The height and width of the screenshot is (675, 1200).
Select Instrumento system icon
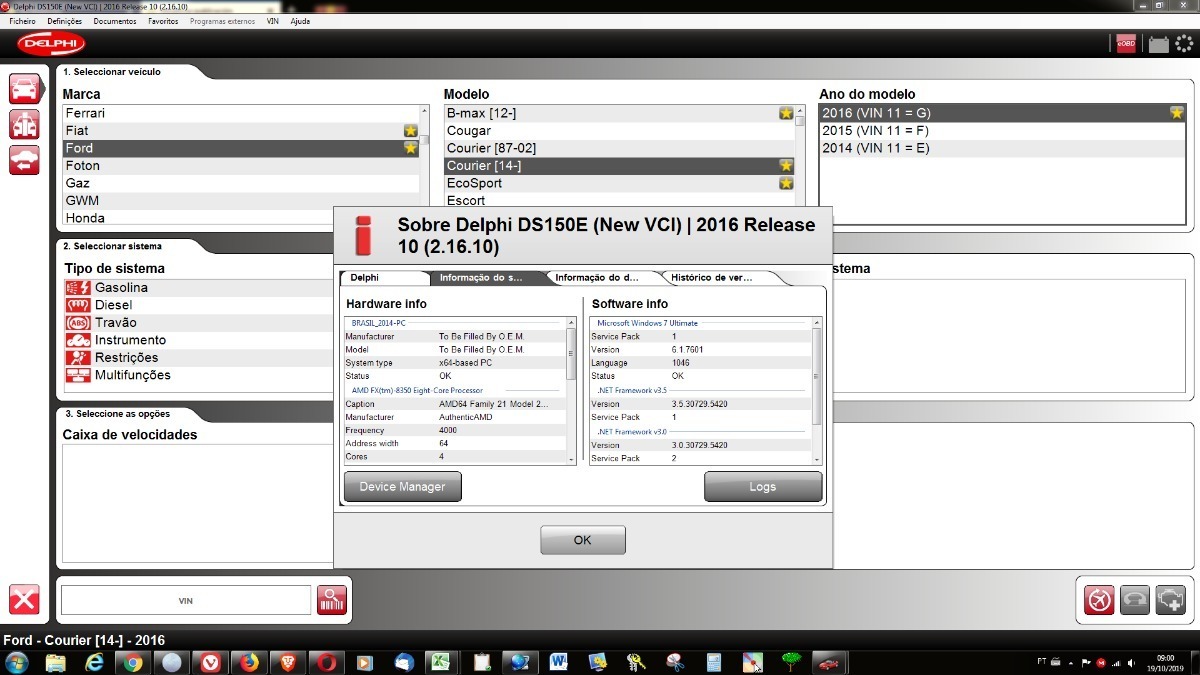pyautogui.click(x=78, y=340)
